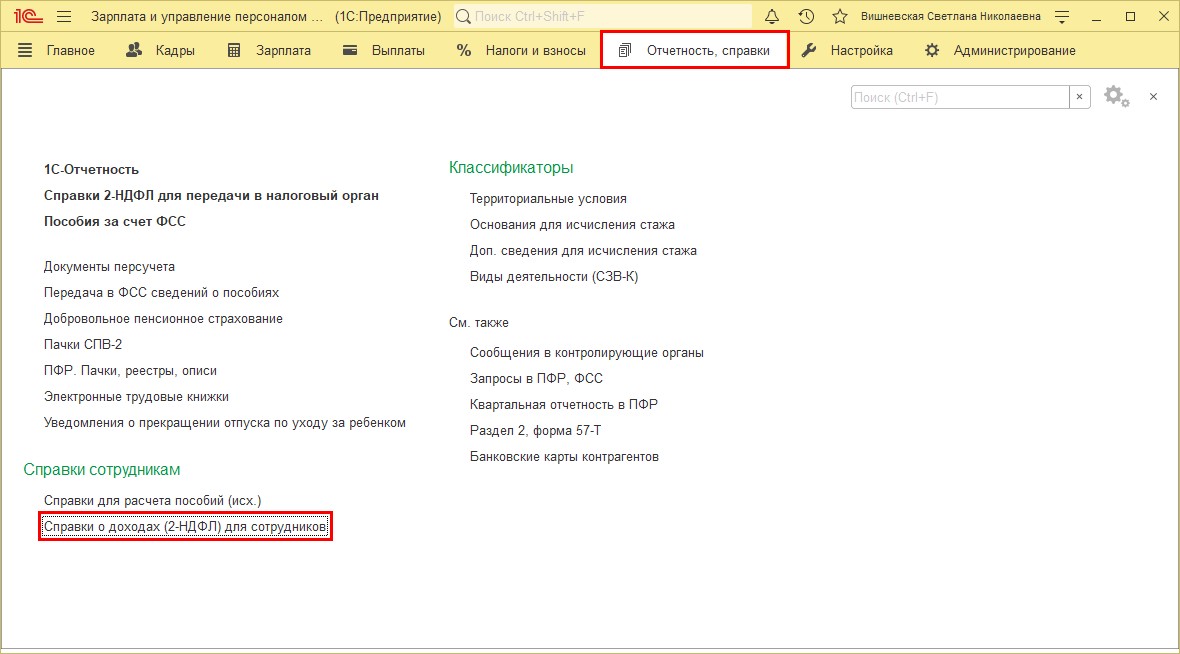Close the section menu panel

click(x=1153, y=96)
